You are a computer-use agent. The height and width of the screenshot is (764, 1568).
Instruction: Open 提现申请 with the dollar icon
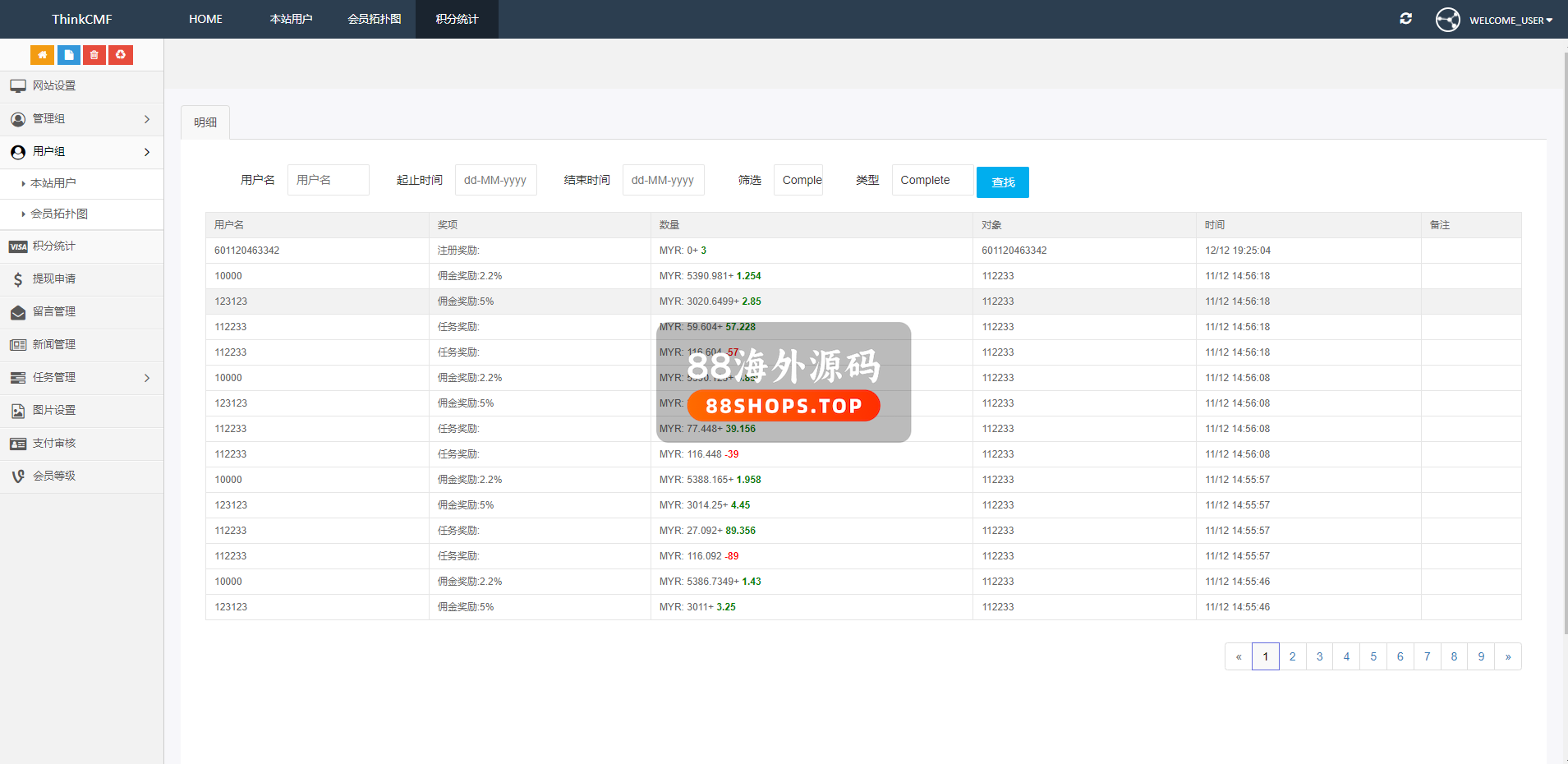[54, 279]
